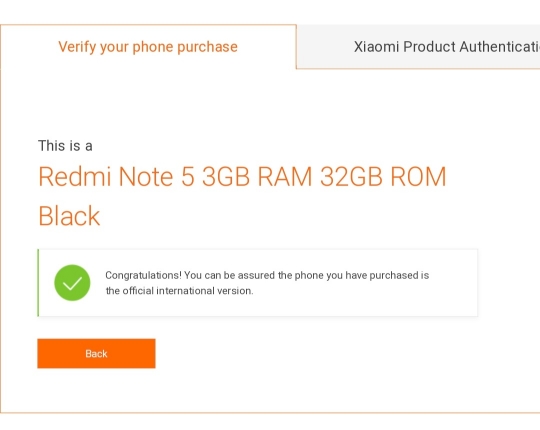Viewport: 540px width, 430px height.
Task: Open the Verify your phone purchase tab
Action: click(148, 47)
